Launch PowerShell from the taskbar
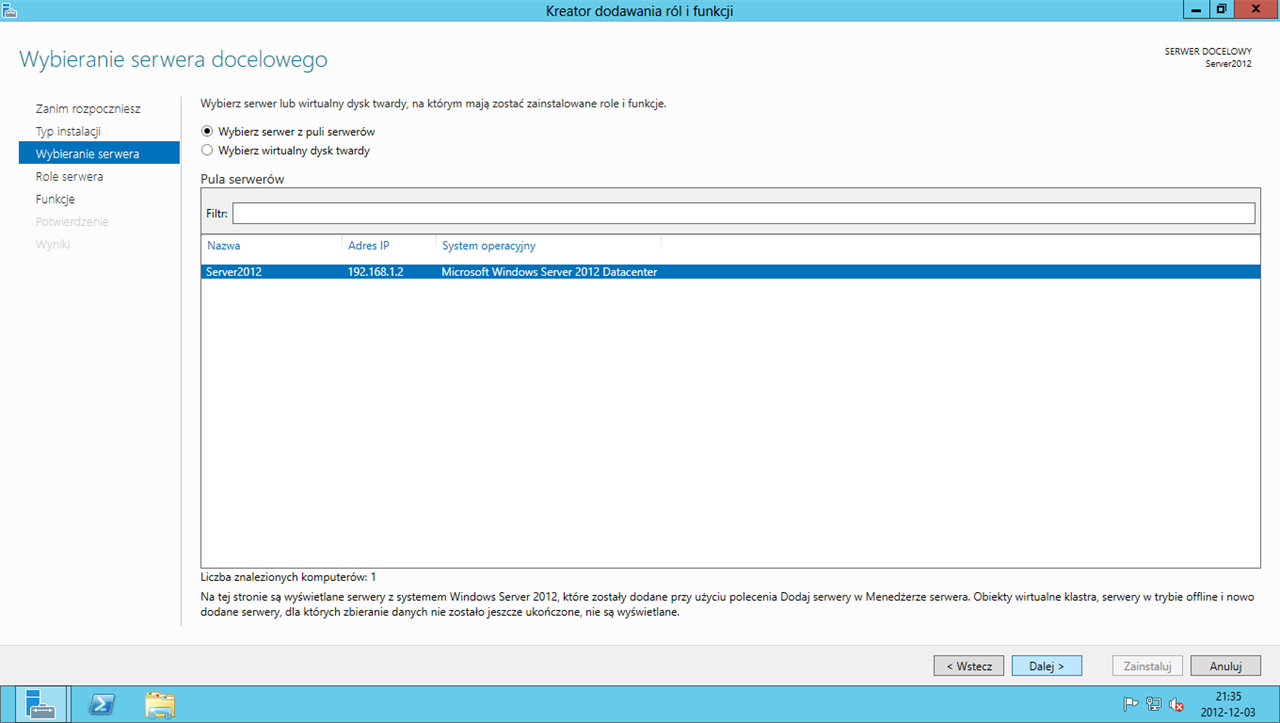1280x723 pixels. point(101,704)
